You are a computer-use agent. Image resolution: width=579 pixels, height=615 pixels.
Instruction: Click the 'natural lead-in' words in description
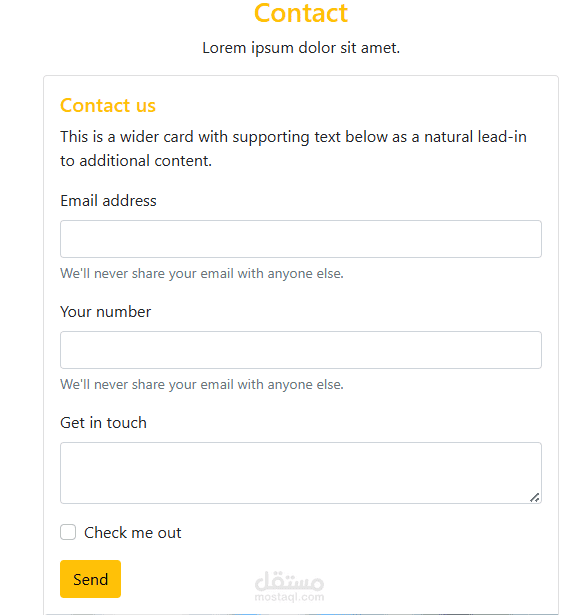pos(475,137)
